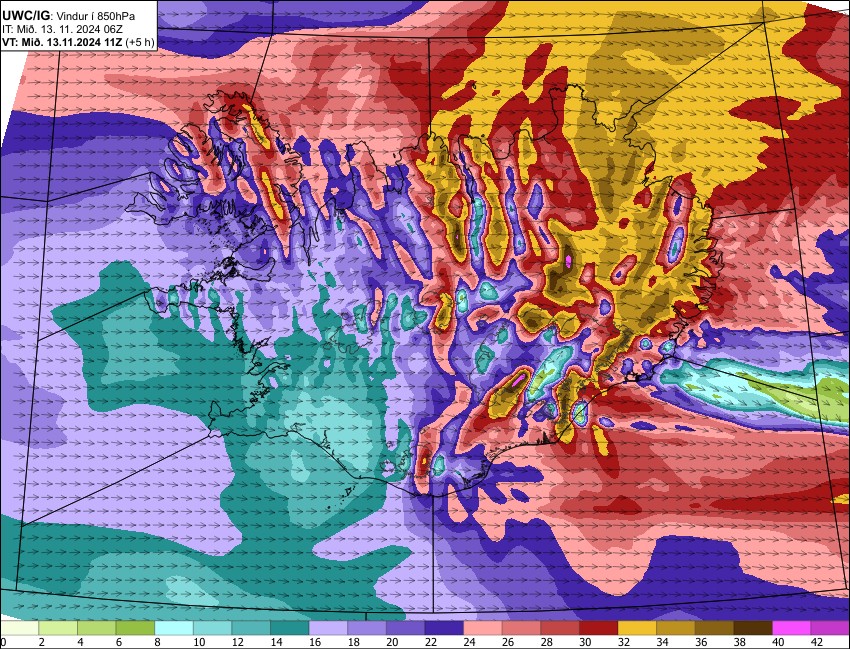Viewport: 850px width, 649px height.
Task: Select the dark red legend swatch between 30 and 32
Action: click(598, 628)
